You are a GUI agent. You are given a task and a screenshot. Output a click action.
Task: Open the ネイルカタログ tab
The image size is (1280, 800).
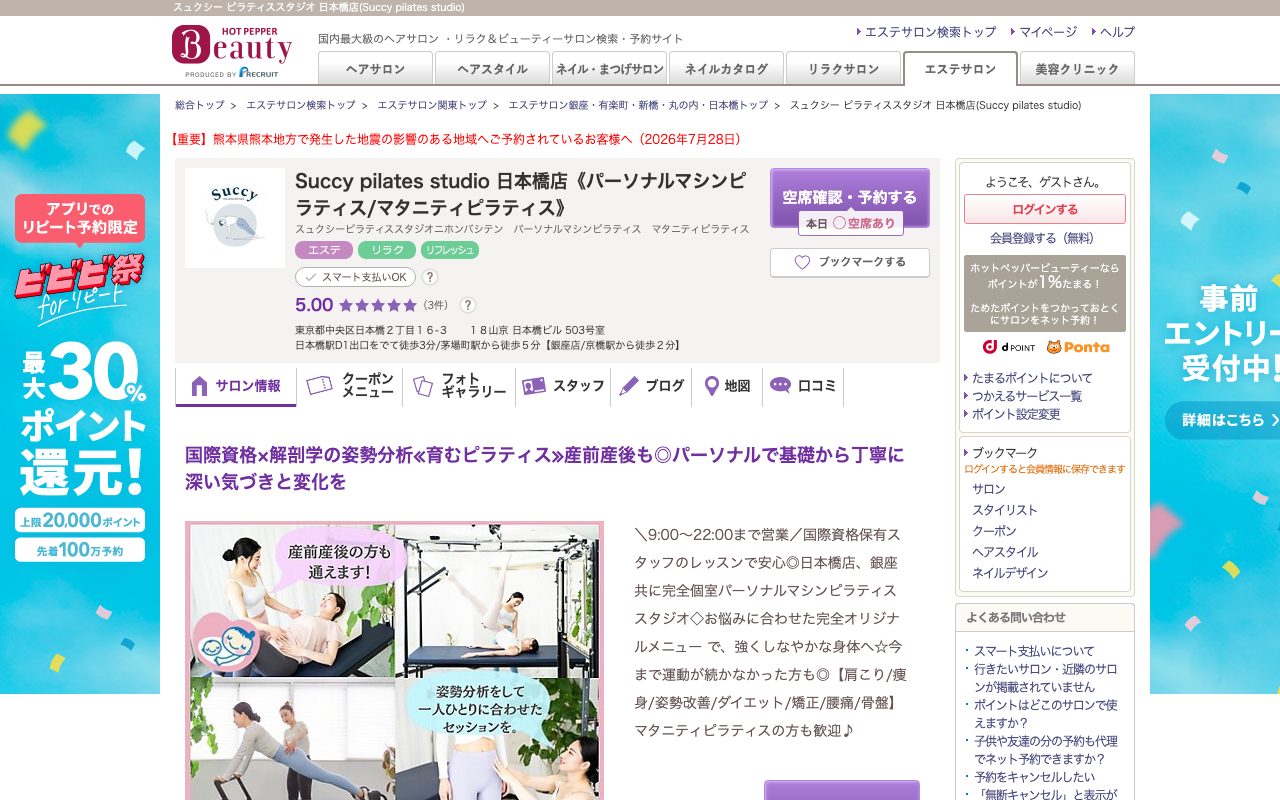[726, 69]
